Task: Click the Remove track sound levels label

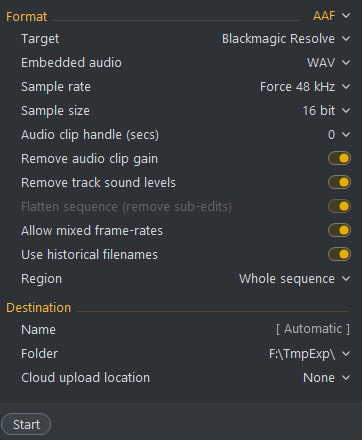Action: point(98,183)
